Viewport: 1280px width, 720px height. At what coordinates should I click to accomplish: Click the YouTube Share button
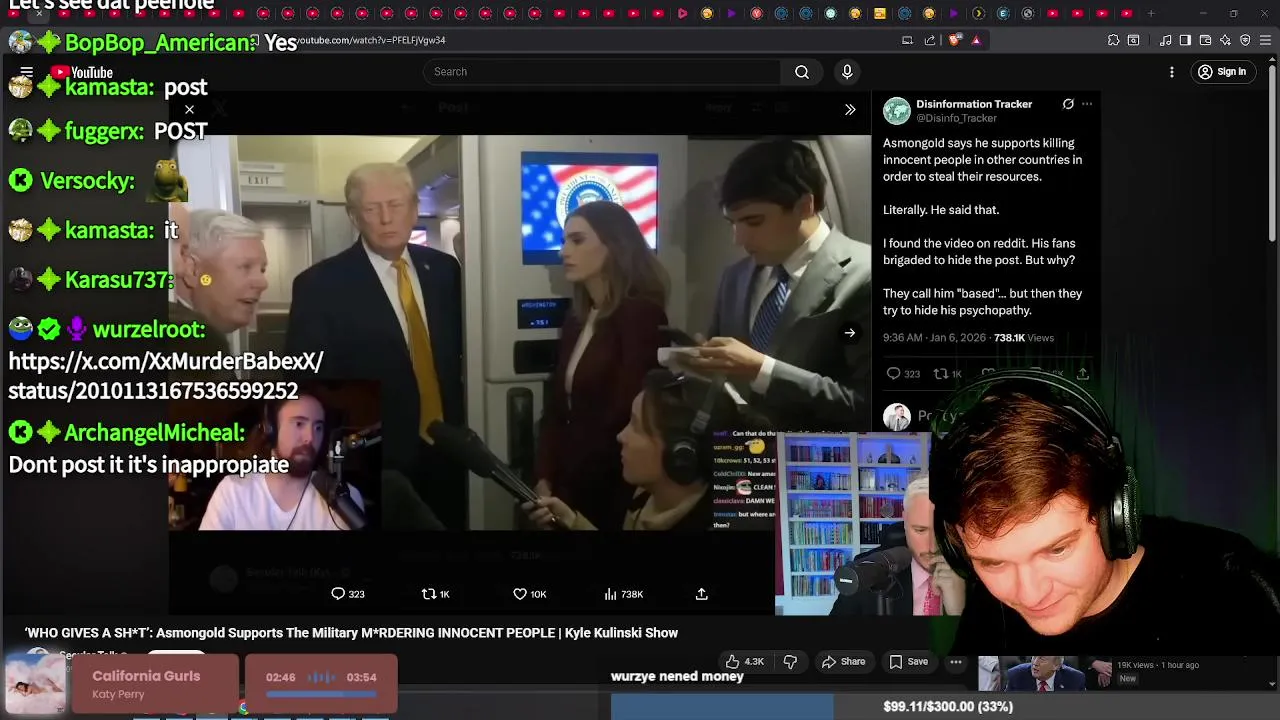pos(843,662)
